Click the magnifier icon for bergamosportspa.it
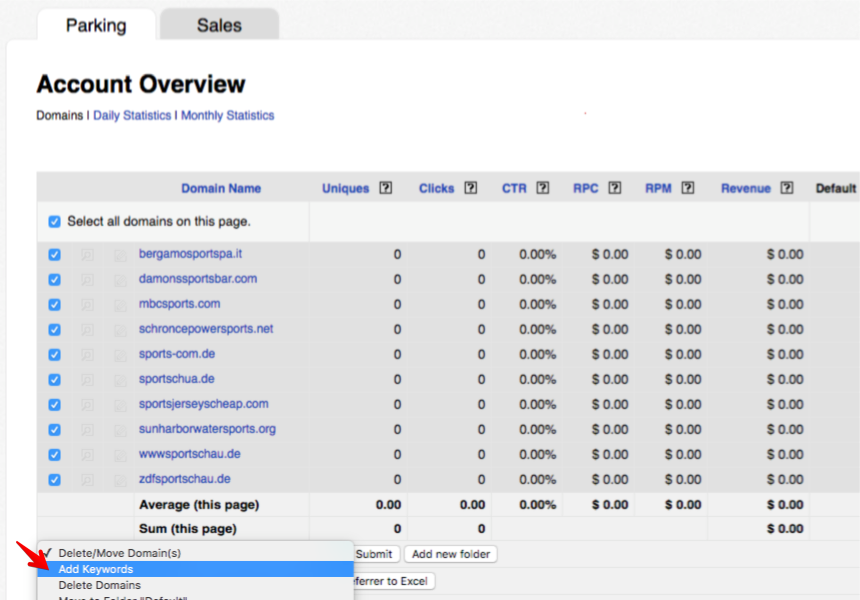The image size is (860, 600). pos(88,255)
